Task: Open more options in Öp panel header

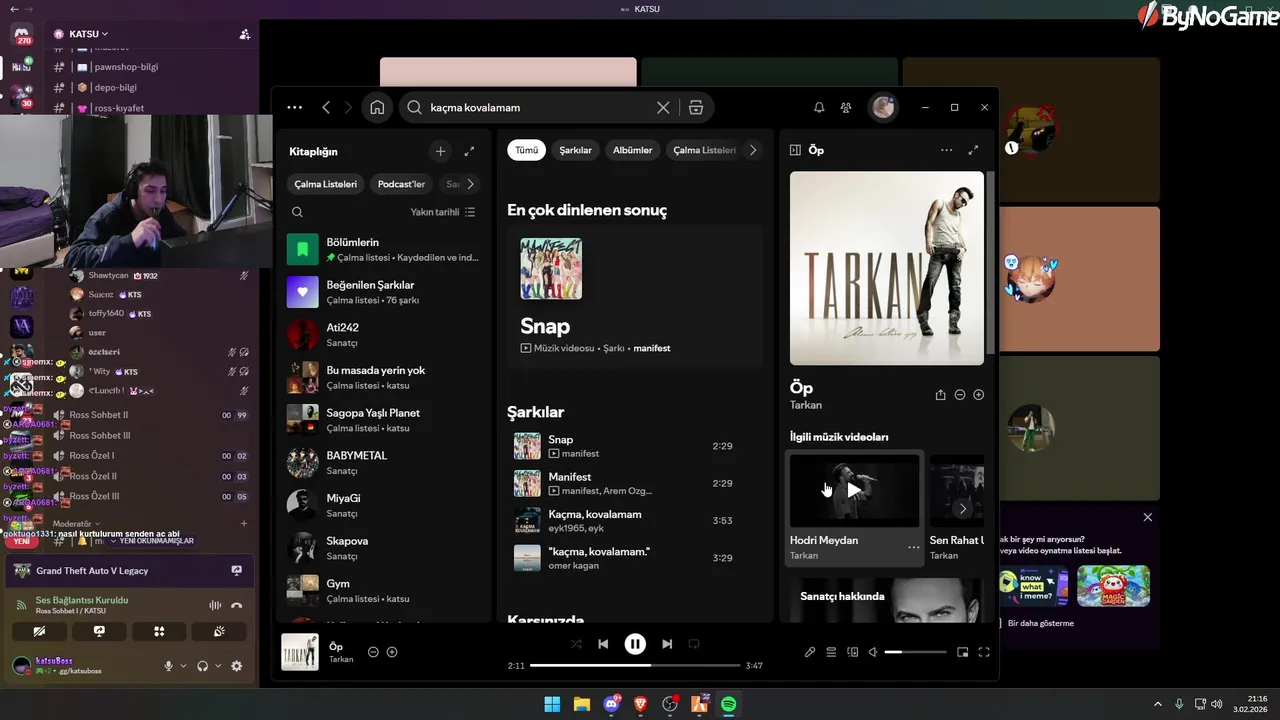Action: click(946, 150)
